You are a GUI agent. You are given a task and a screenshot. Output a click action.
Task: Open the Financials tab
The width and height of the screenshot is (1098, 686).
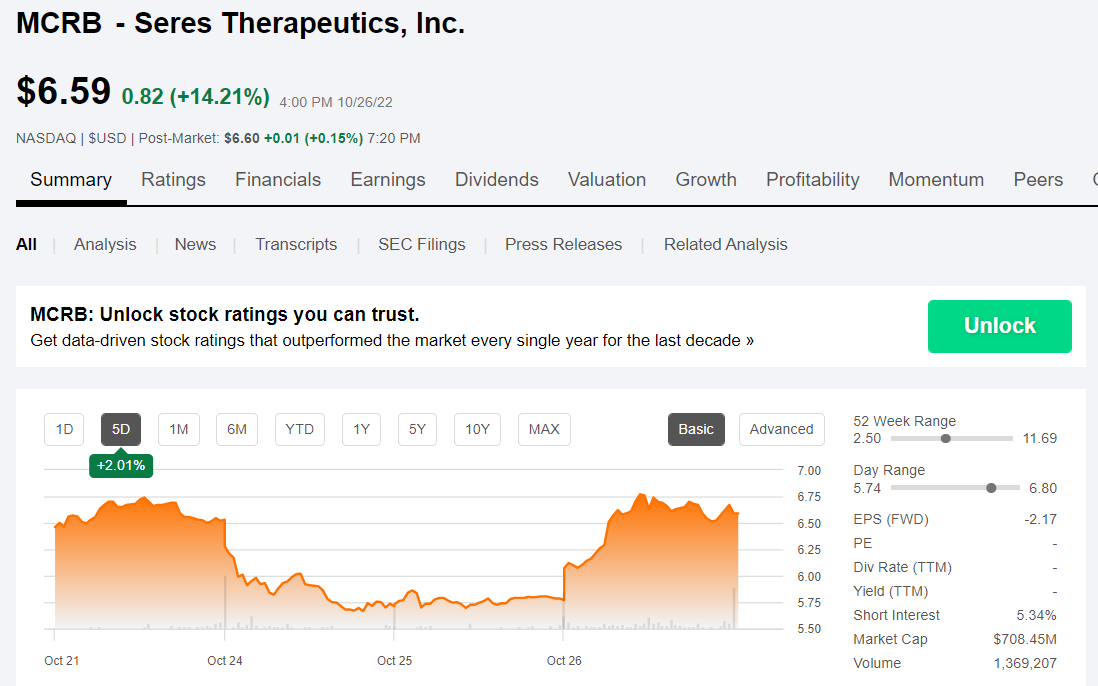(278, 180)
